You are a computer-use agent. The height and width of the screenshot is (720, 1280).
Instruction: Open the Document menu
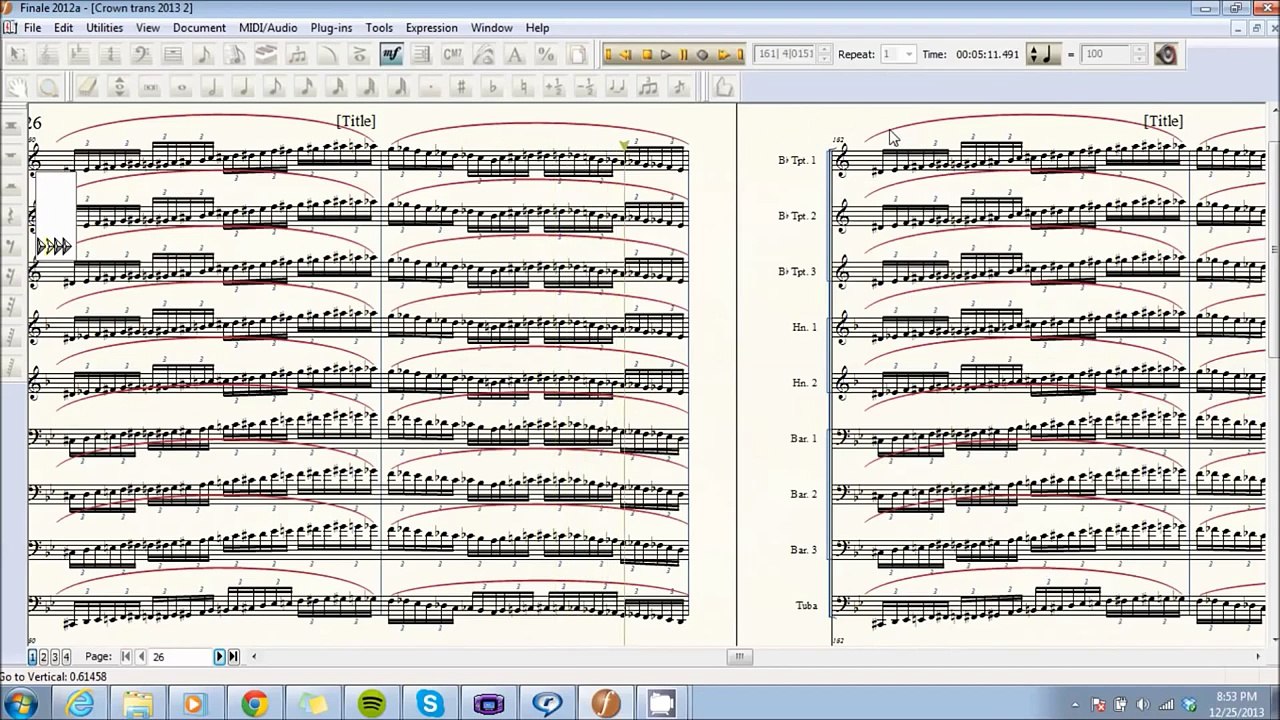tap(199, 28)
